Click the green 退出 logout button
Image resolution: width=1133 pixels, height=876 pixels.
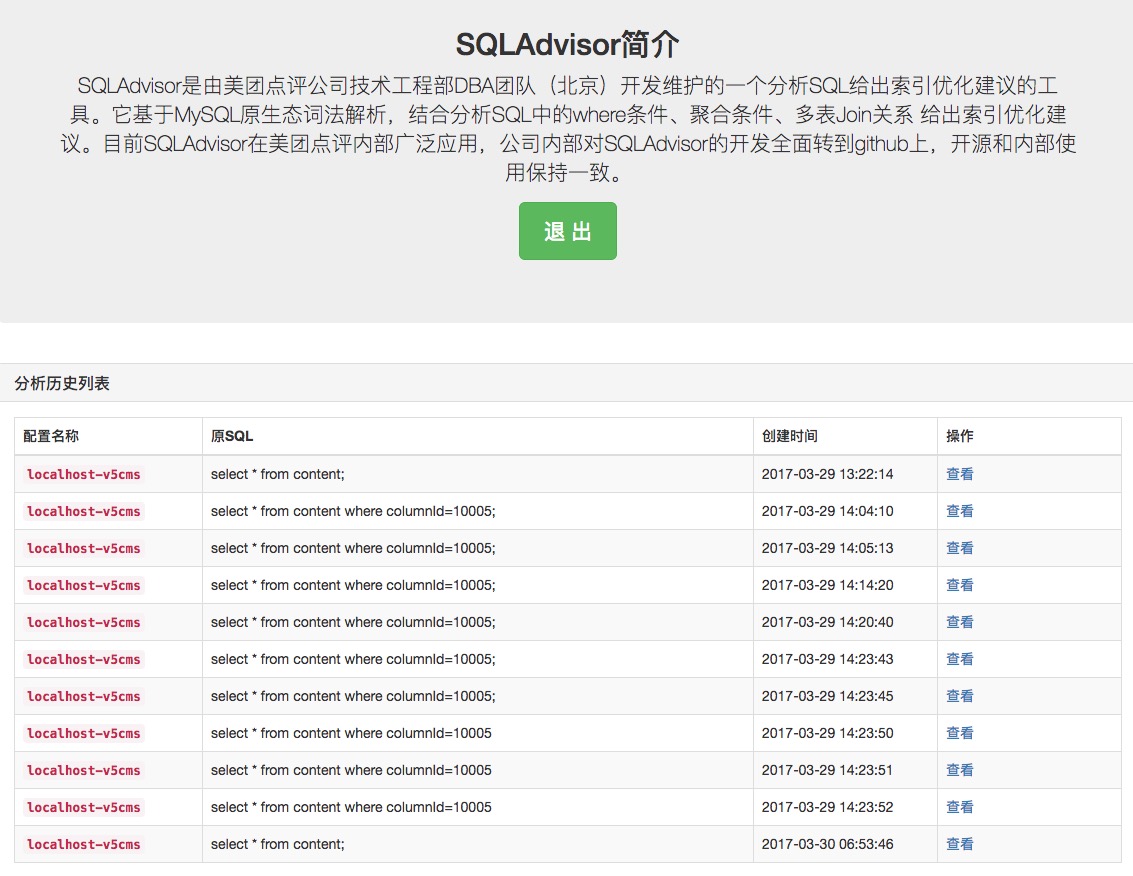pyautogui.click(x=567, y=231)
